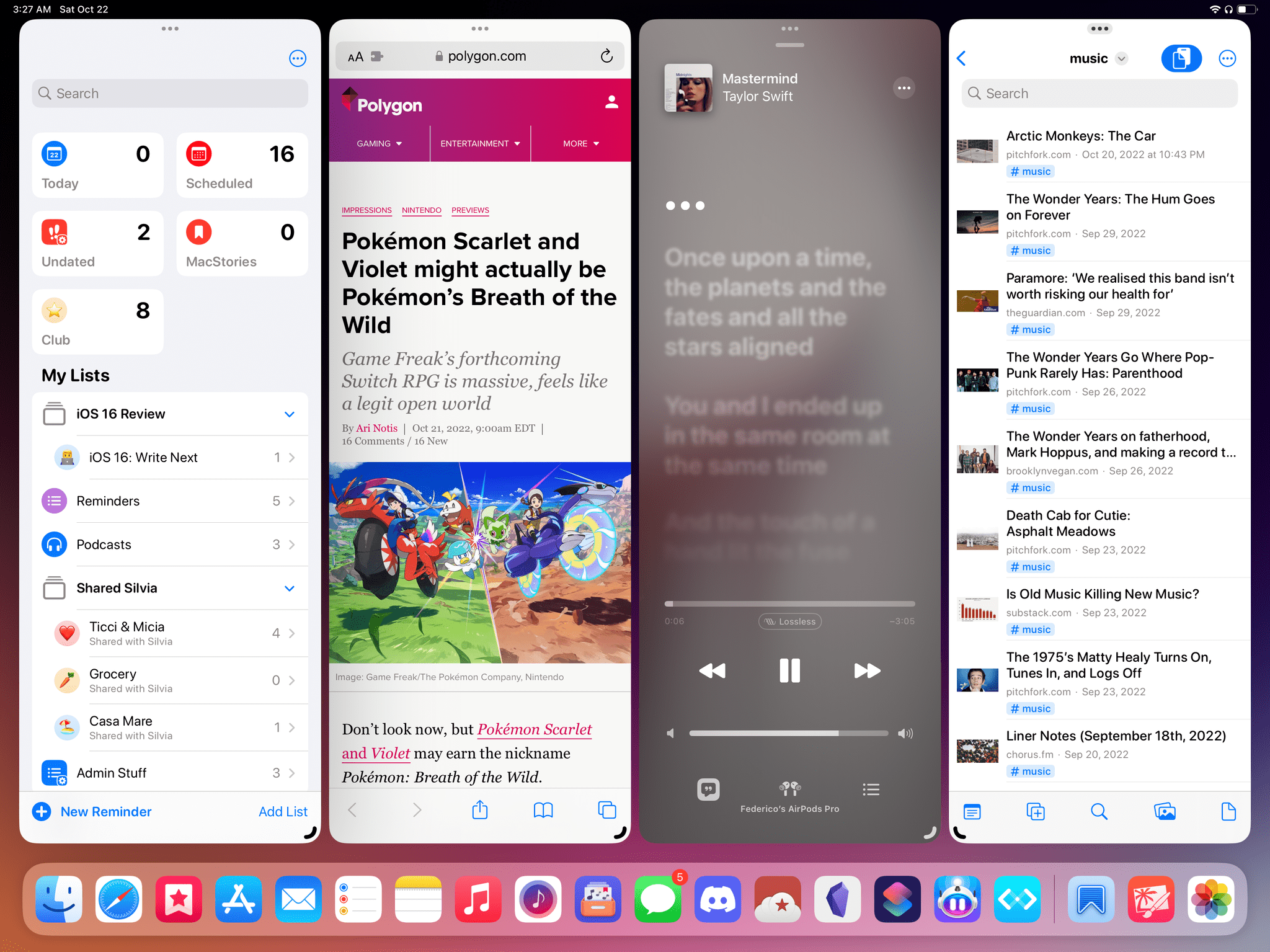Adjust volume slider in Music app
1270x952 pixels.
click(788, 733)
